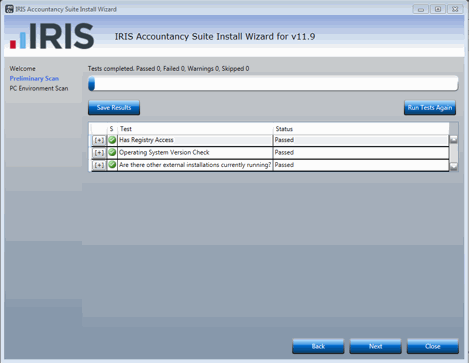Screen dimensions: 469x363
Task: Click the IRIS logo in the header
Action: 52,36
